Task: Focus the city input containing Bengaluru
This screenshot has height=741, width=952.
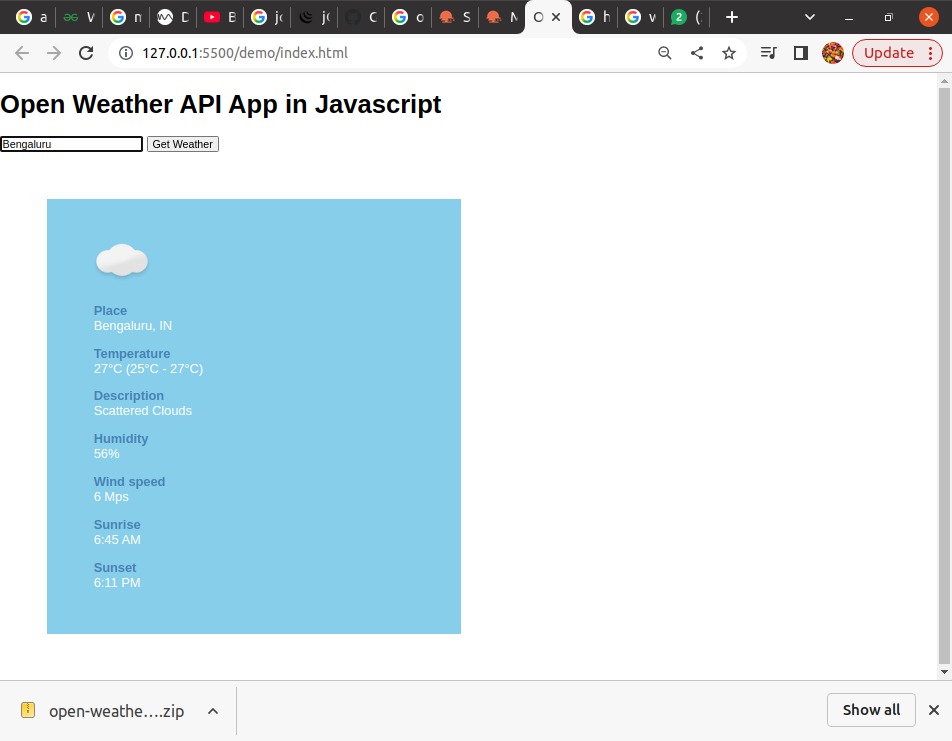Action: click(72, 144)
